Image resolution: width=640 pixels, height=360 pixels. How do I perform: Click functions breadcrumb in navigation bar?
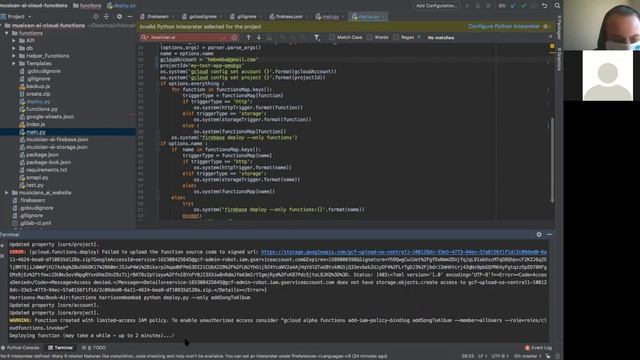(x=87, y=6)
